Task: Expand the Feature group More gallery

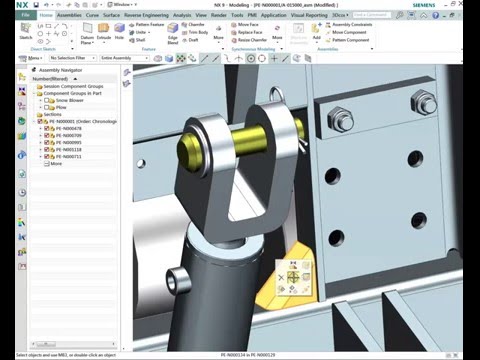Action: click(x=218, y=33)
